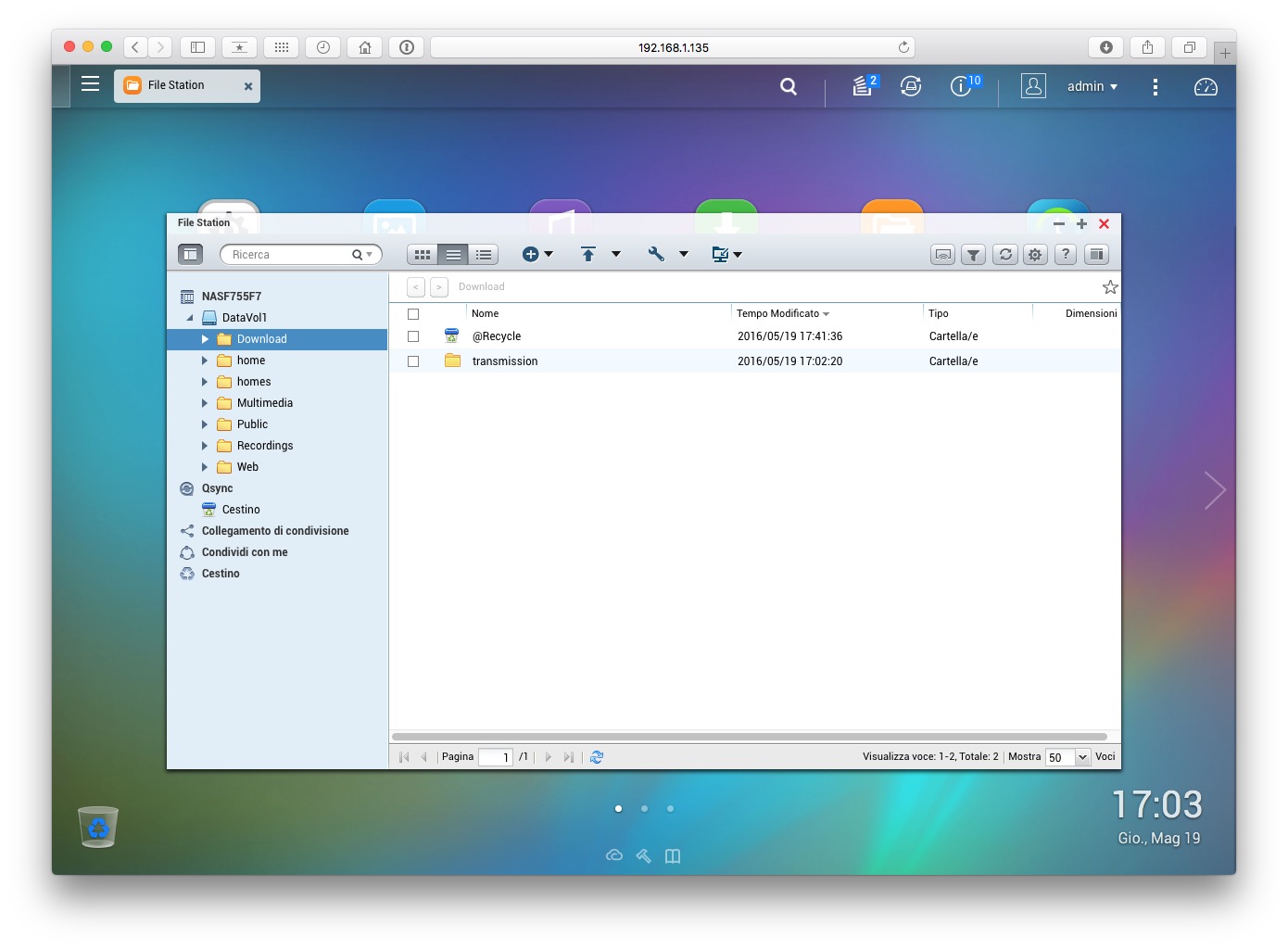Viewport: 1288px width, 949px height.
Task: Open the desktop recycle bin icon
Action: tap(98, 827)
